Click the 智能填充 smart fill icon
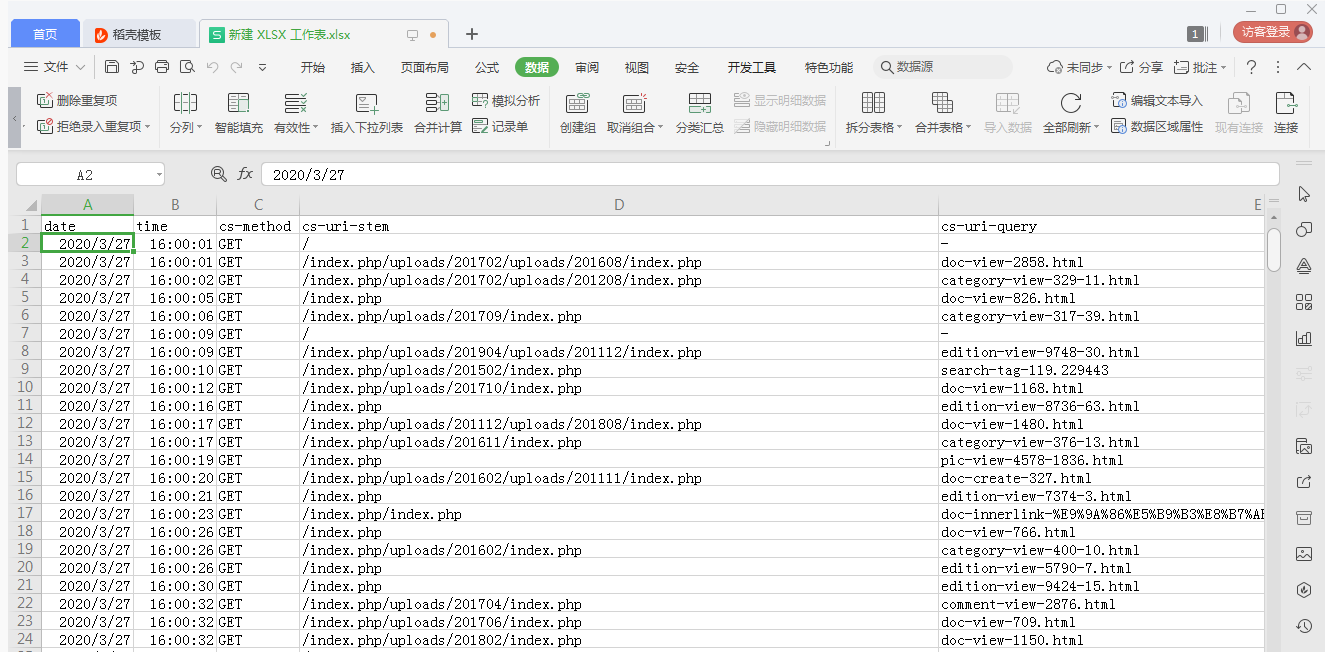The width and height of the screenshot is (1325, 652). (x=238, y=103)
